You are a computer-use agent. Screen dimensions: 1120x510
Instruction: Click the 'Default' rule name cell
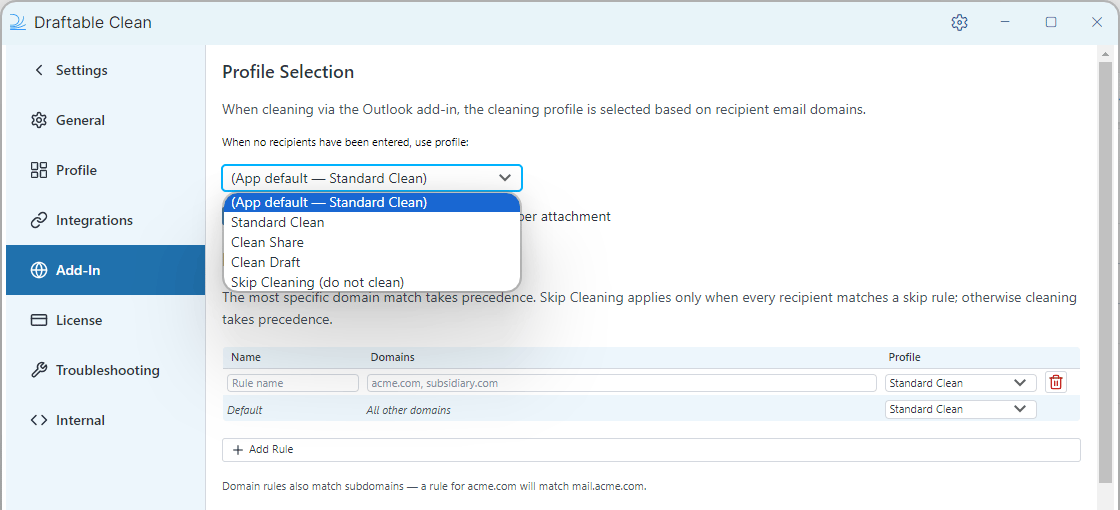[x=244, y=410]
